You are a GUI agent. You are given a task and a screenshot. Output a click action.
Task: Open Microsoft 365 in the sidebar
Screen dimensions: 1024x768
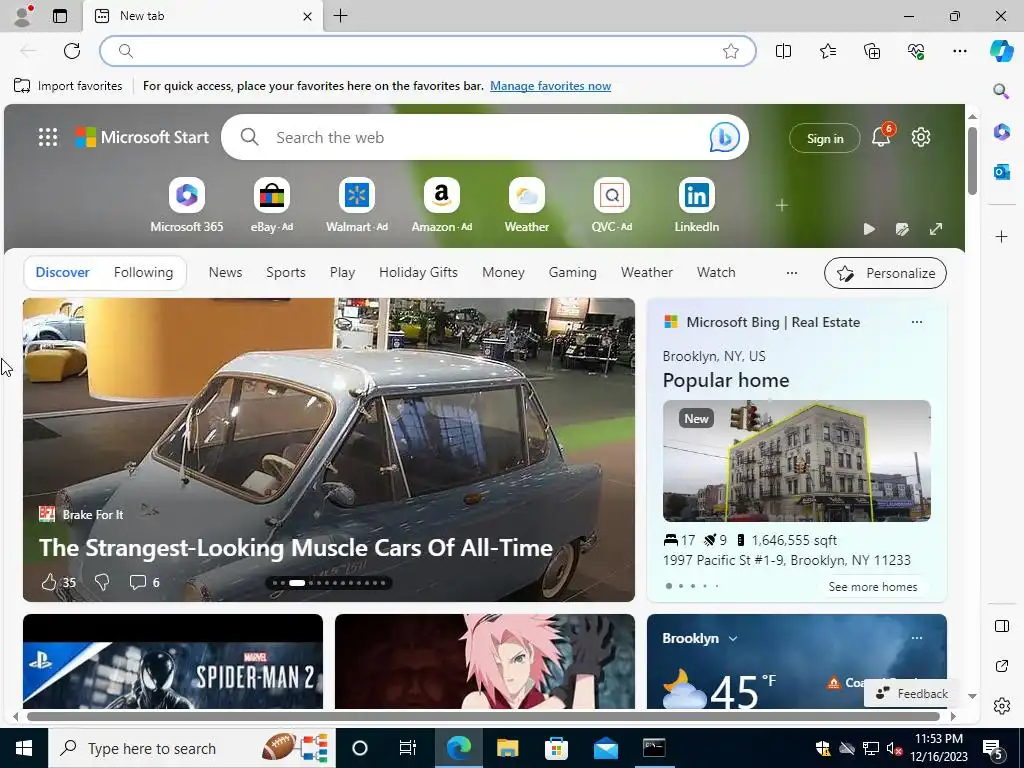tap(1002, 132)
